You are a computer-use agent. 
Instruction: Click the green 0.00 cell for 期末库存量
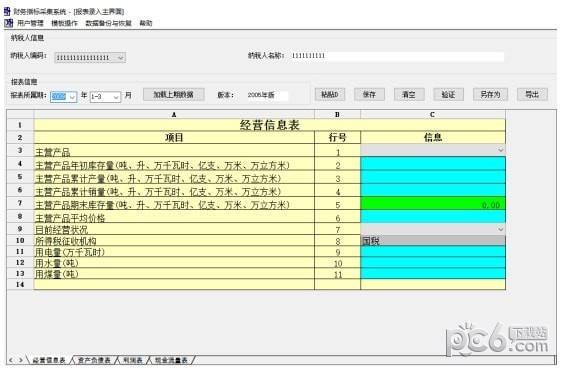coord(433,203)
